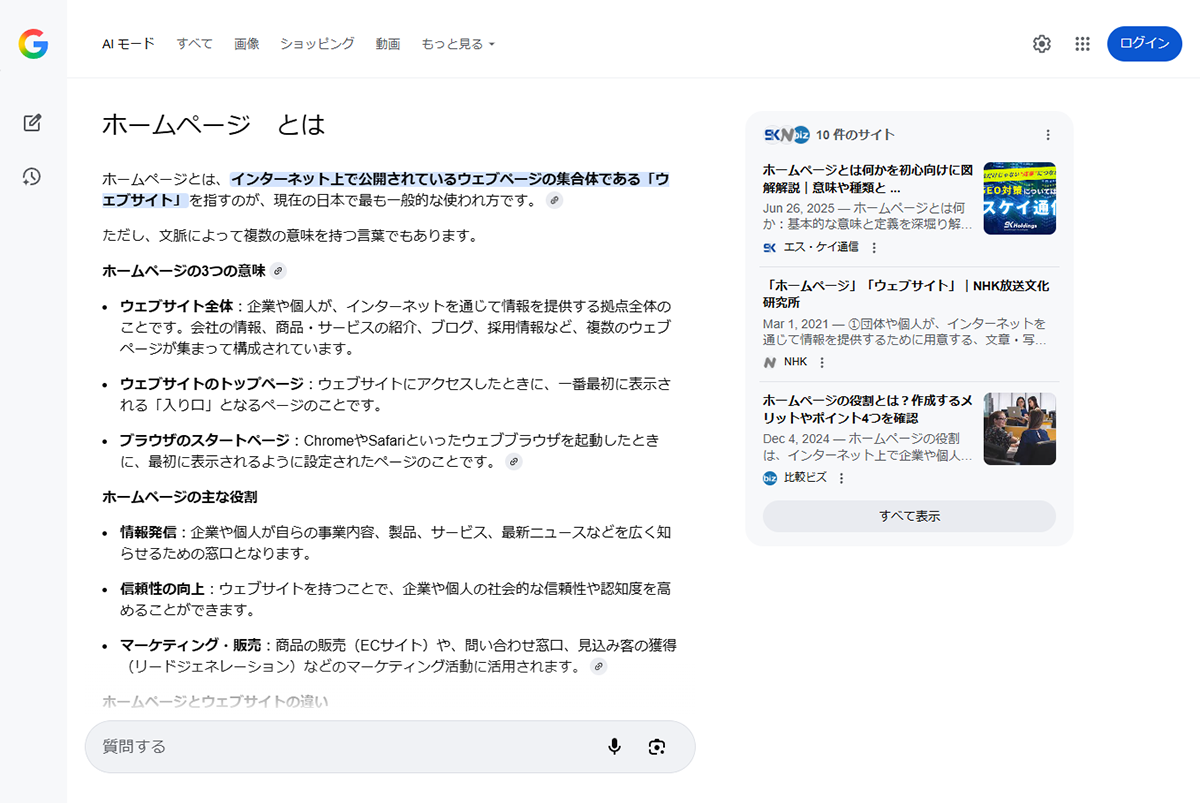Open the Google apps grid
Viewport: 1200px width, 803px height.
pos(1082,44)
